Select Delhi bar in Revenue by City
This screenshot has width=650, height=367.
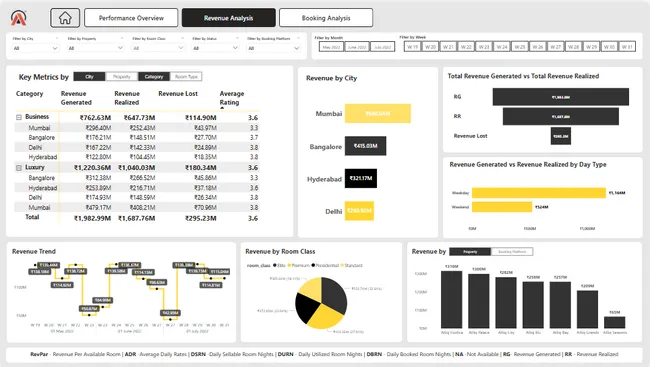[x=359, y=211]
